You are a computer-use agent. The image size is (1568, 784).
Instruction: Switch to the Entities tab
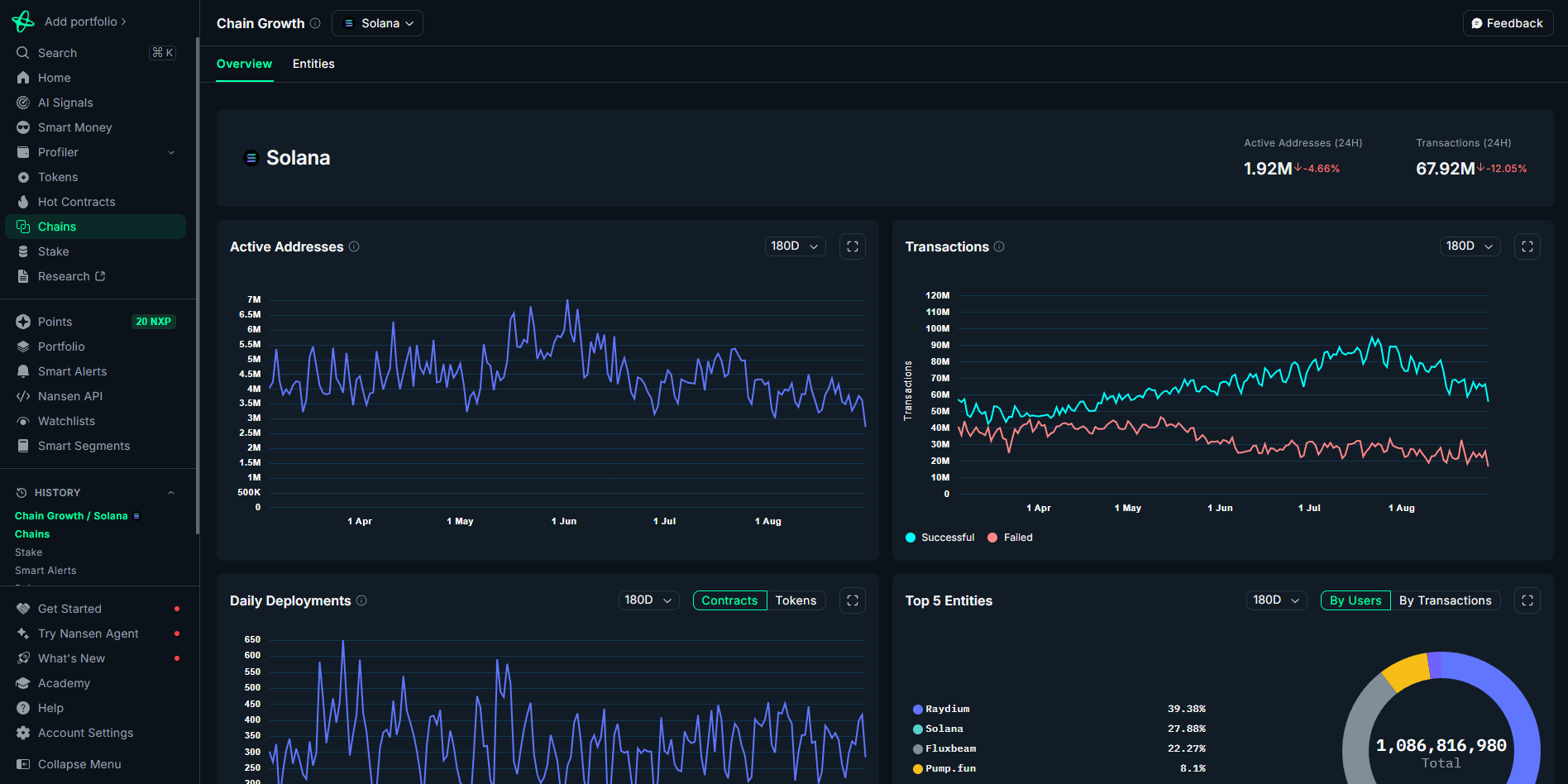(313, 64)
